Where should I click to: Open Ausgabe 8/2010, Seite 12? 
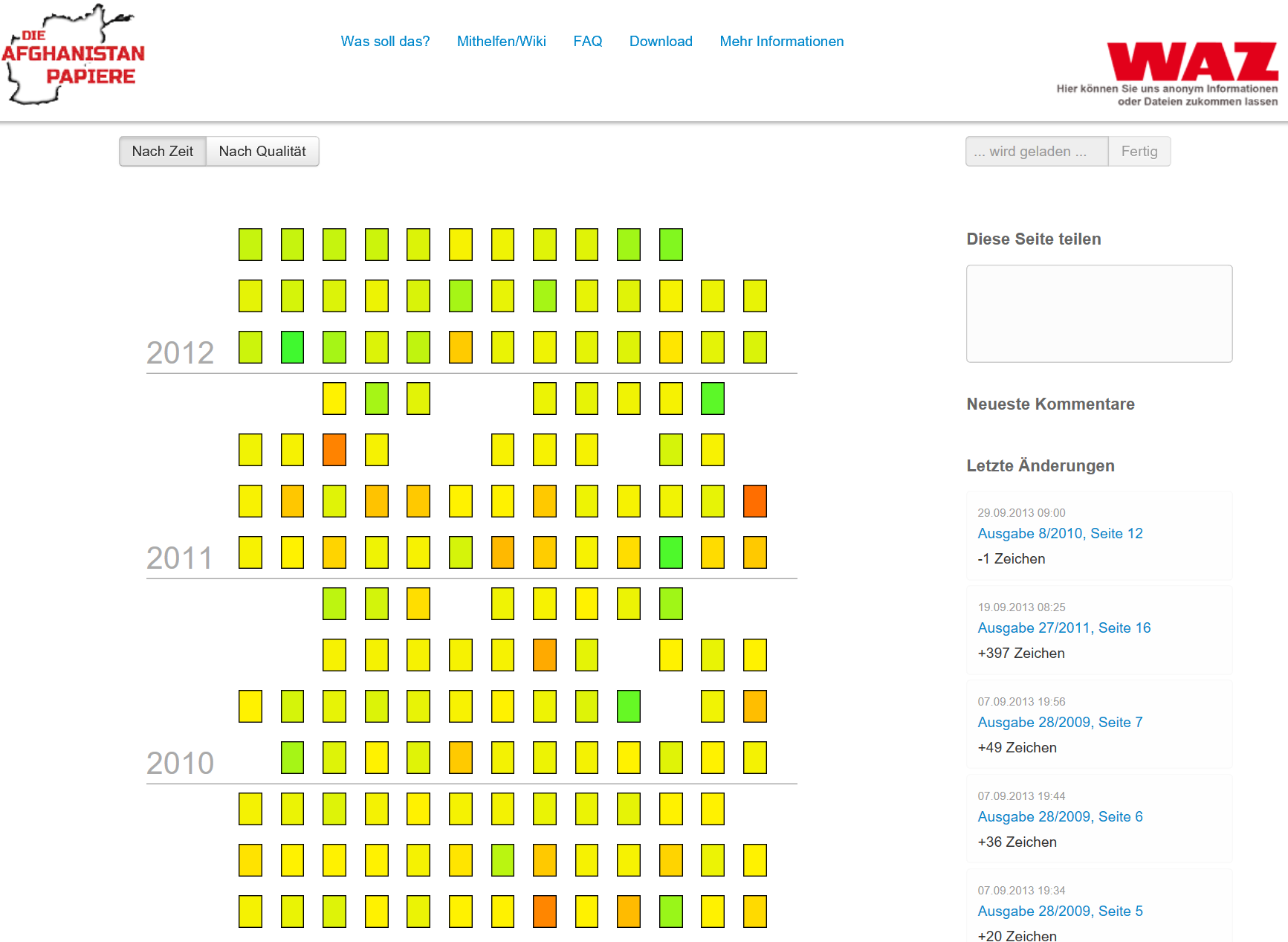coord(1060,534)
